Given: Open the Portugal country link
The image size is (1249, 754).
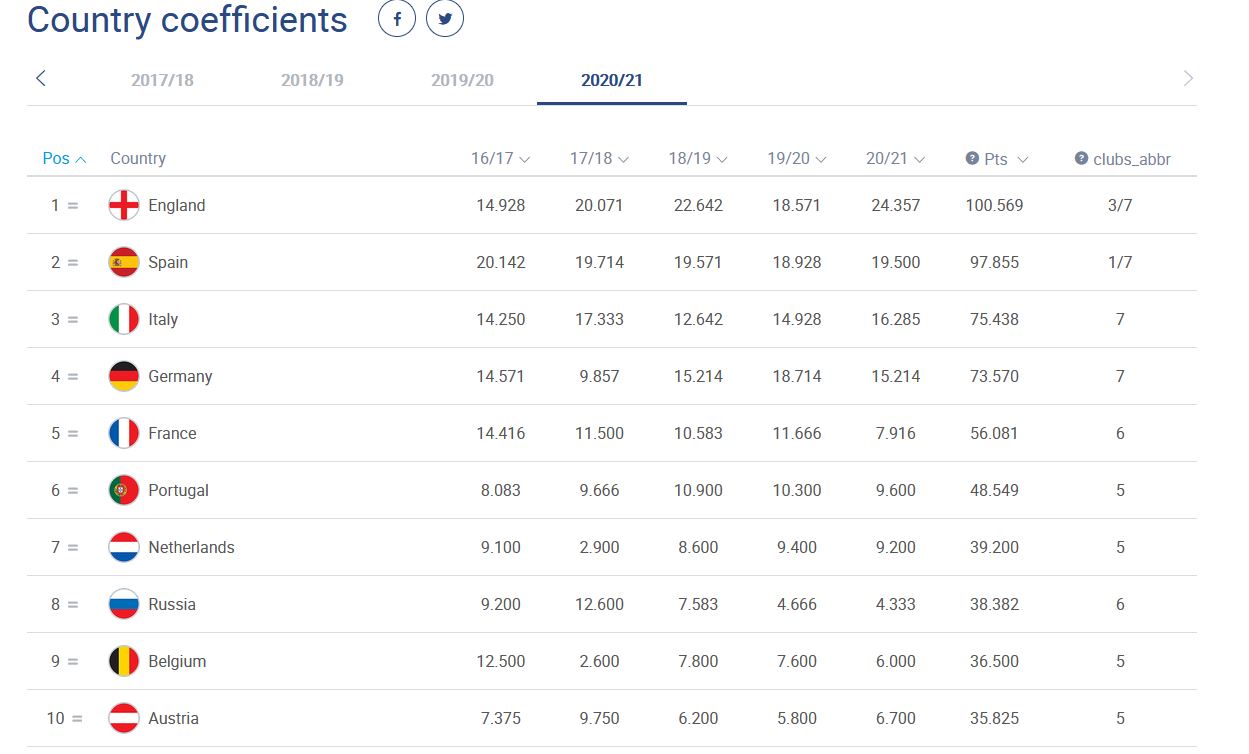Looking at the screenshot, I should tap(179, 490).
